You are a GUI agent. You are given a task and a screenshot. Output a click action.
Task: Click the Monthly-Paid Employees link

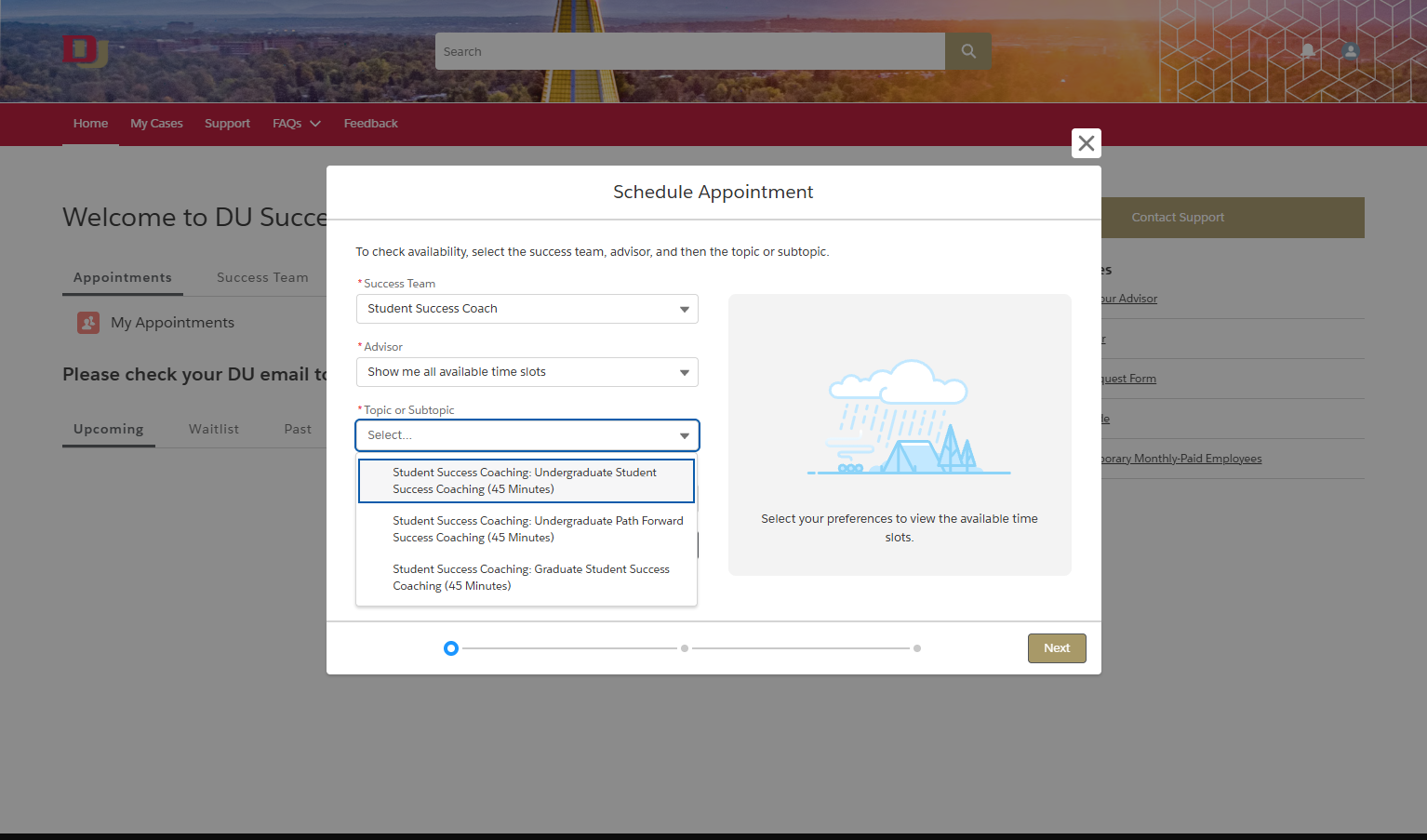coord(1181,459)
